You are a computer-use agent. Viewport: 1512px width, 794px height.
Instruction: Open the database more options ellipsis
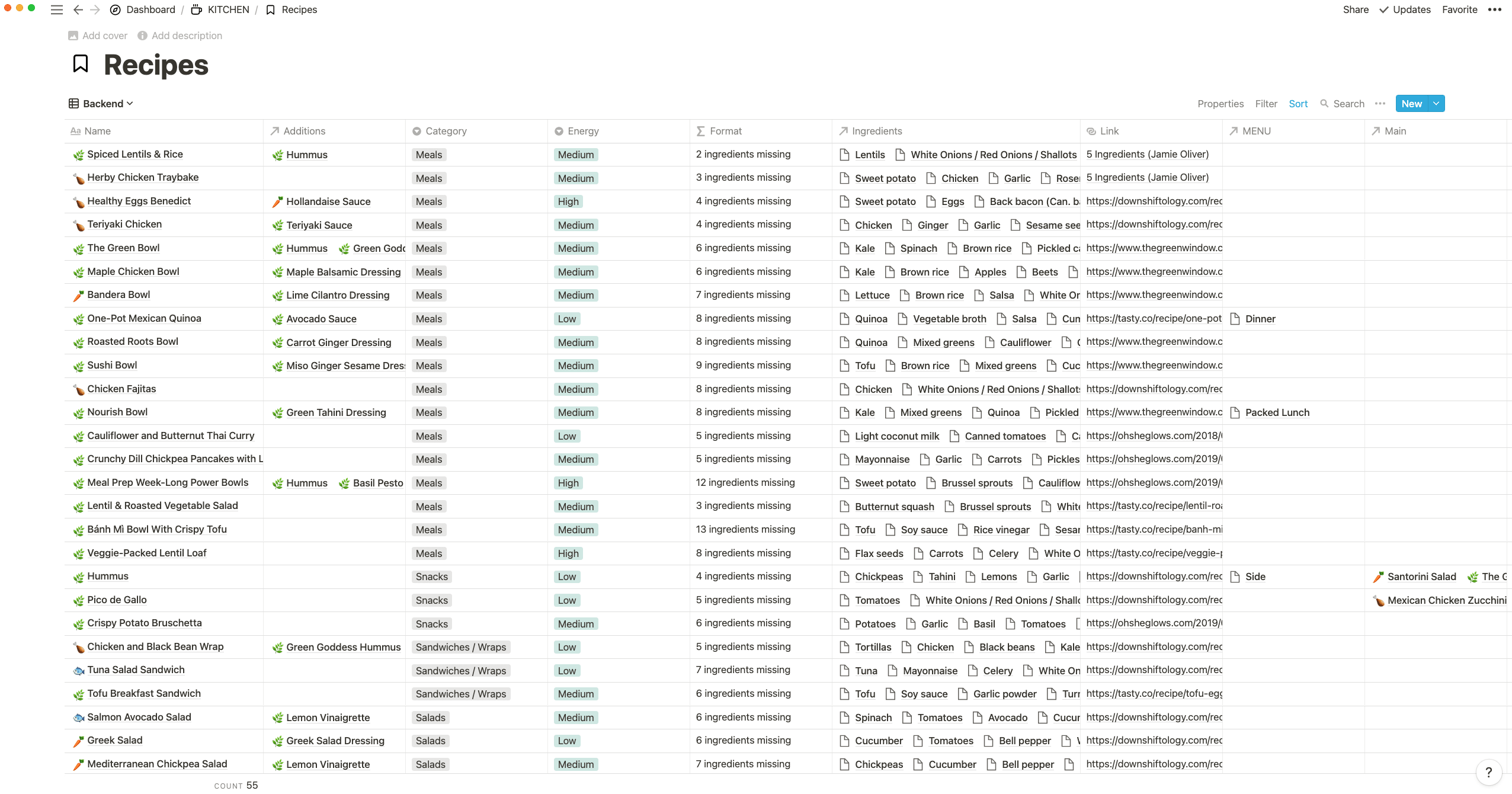1380,104
